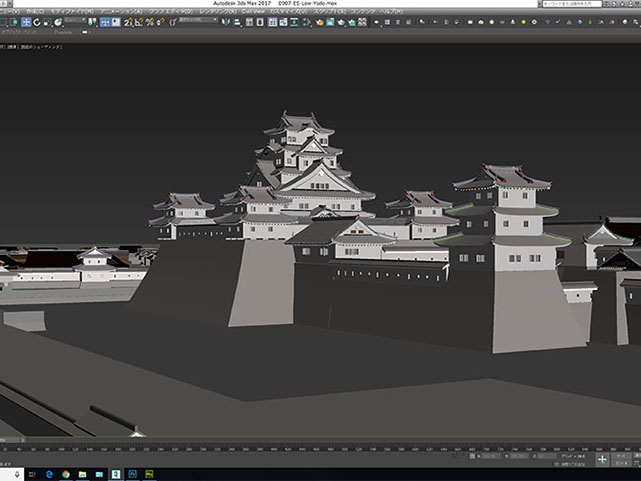The image size is (641, 481).
Task: Select the Move transform tool
Action: tap(26, 22)
